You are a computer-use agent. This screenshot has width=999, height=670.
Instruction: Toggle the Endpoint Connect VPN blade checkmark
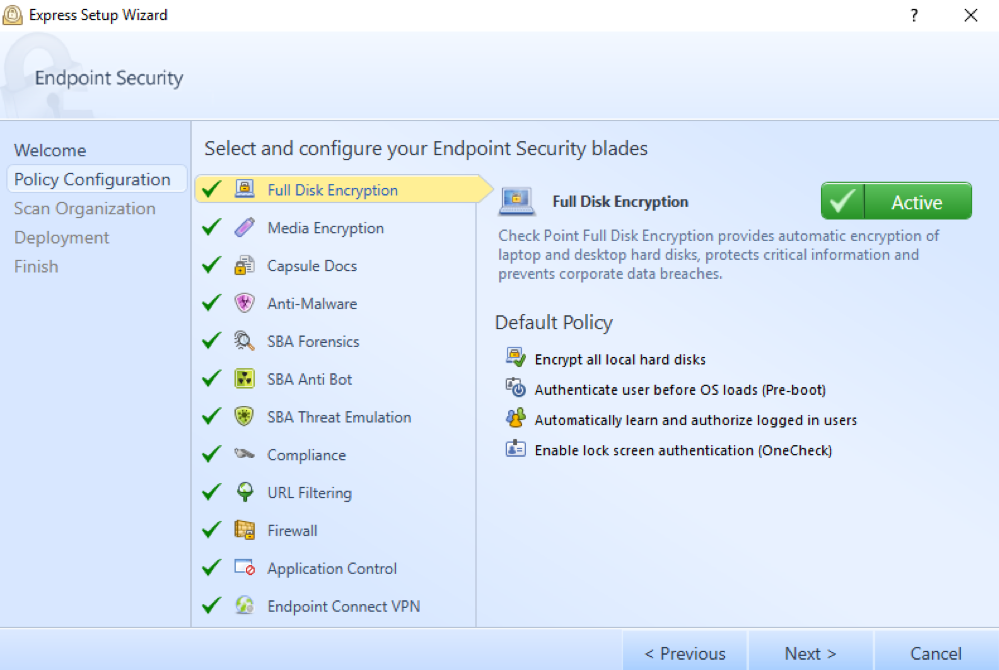click(212, 605)
